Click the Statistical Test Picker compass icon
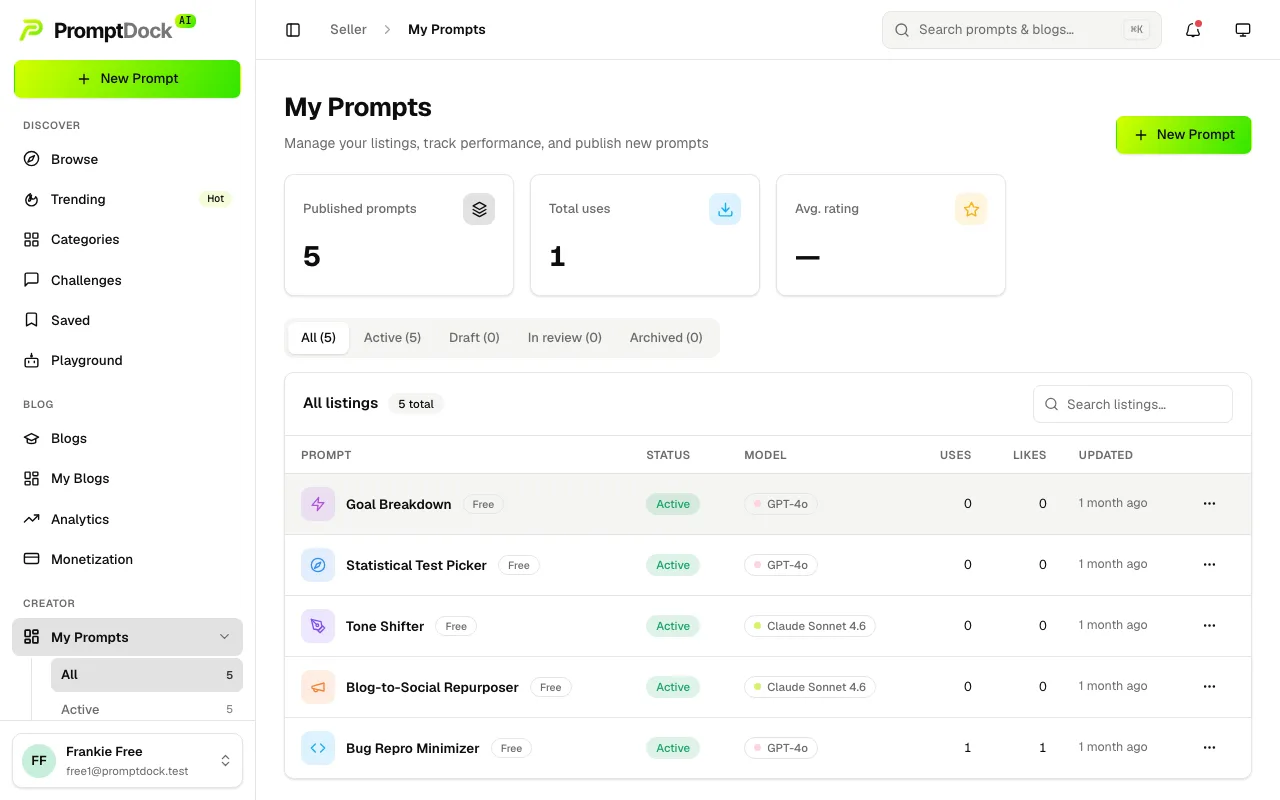 click(318, 565)
